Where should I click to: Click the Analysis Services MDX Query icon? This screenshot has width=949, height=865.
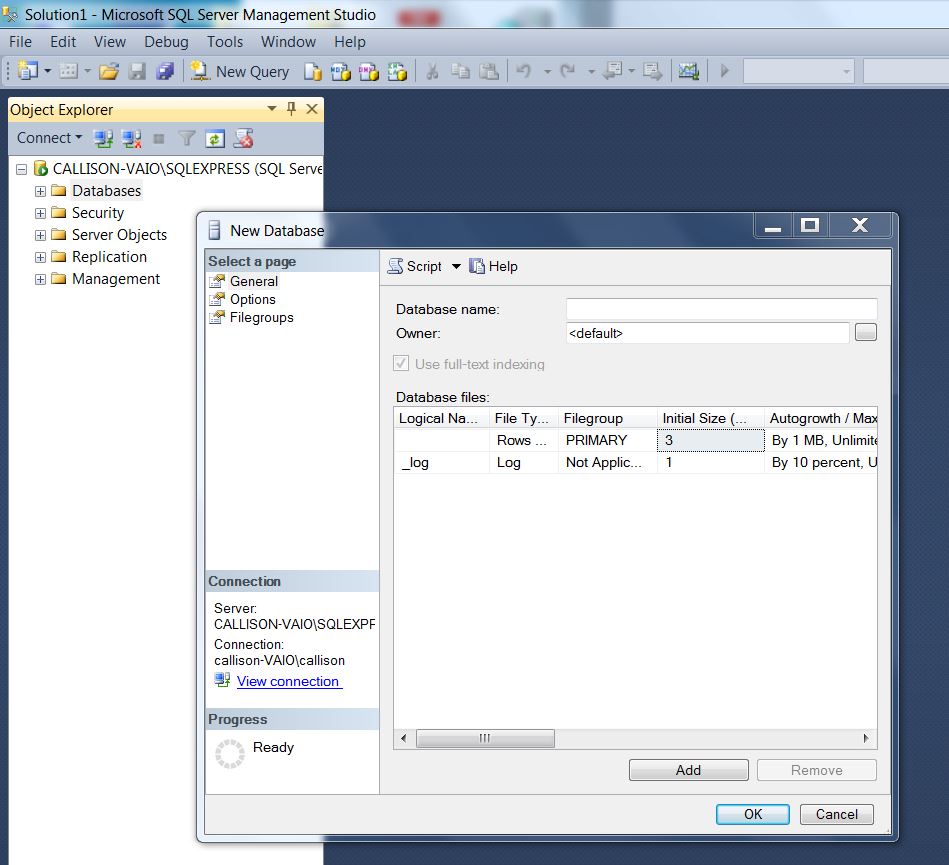[x=341, y=71]
